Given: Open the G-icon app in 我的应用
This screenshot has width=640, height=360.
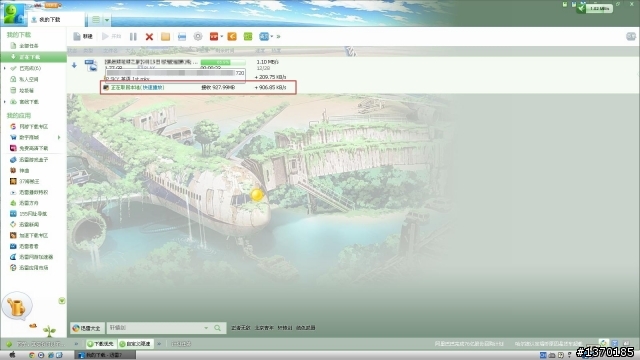Looking at the screenshot, I should 29,127.
